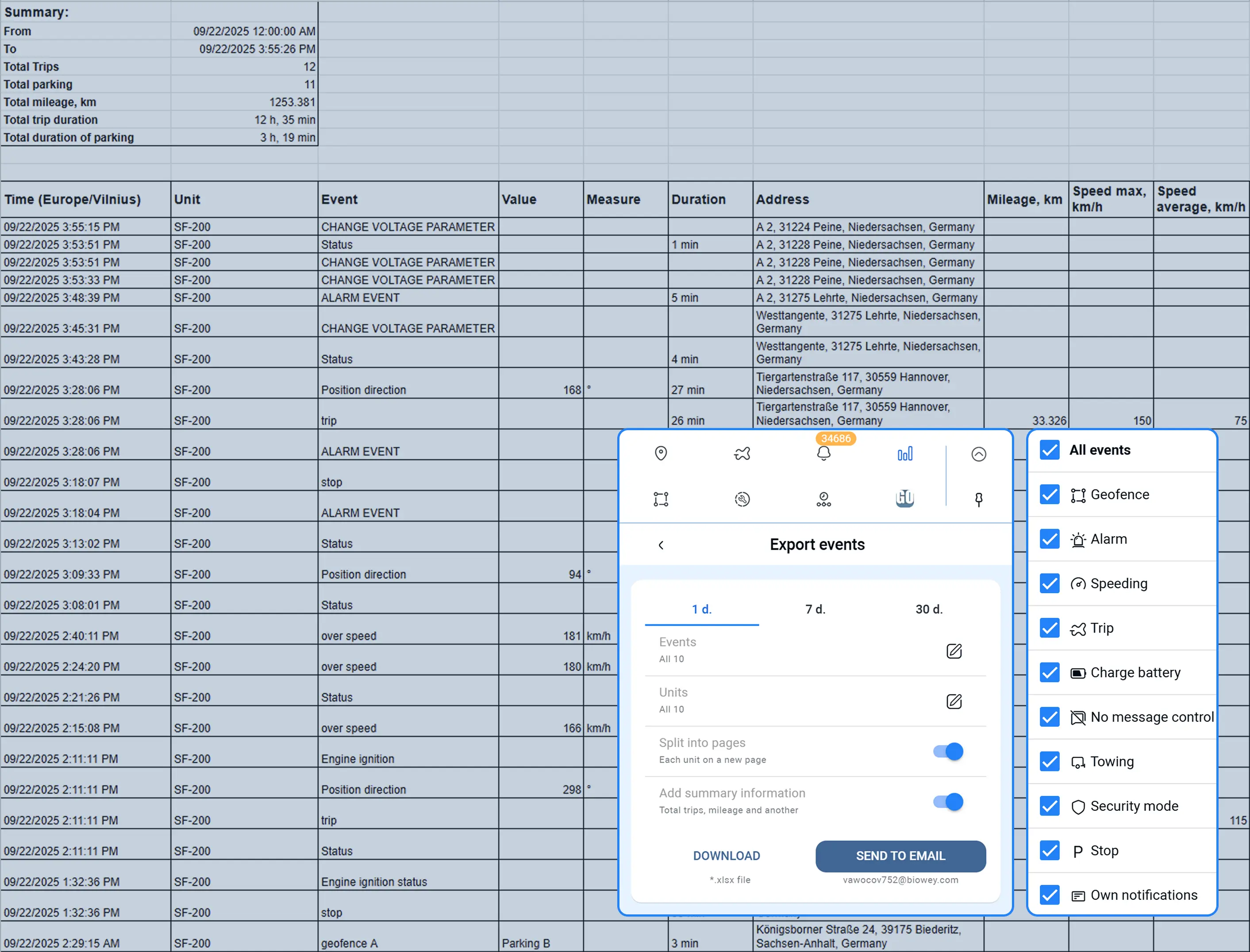
Task: Open the trips route icon
Action: (742, 453)
